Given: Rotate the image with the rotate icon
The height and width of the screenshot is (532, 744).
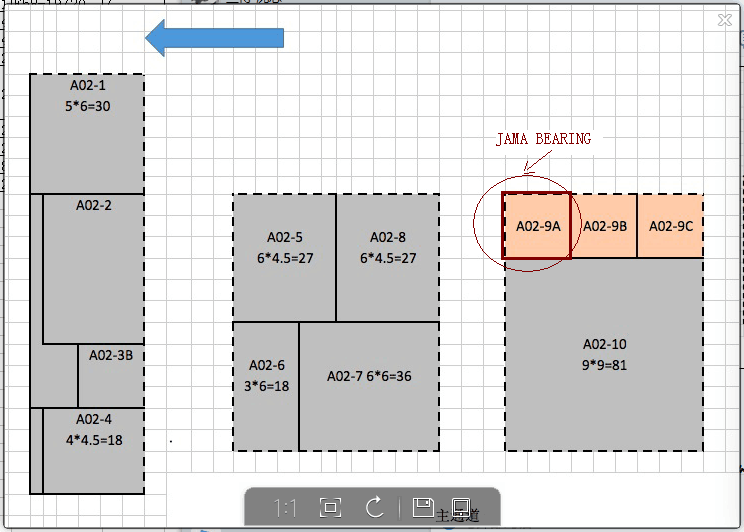Looking at the screenshot, I should point(375,508).
